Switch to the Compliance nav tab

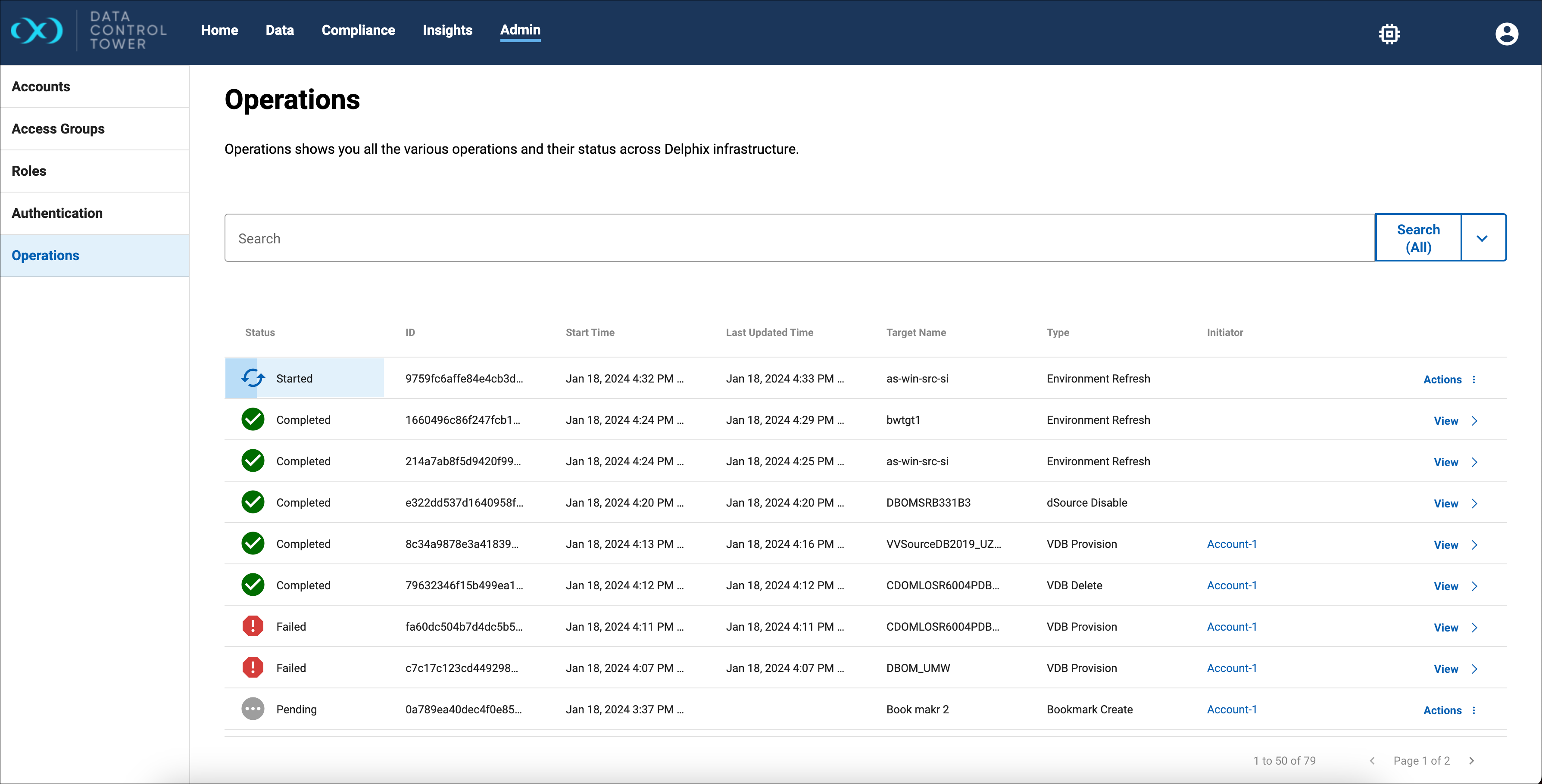[358, 30]
